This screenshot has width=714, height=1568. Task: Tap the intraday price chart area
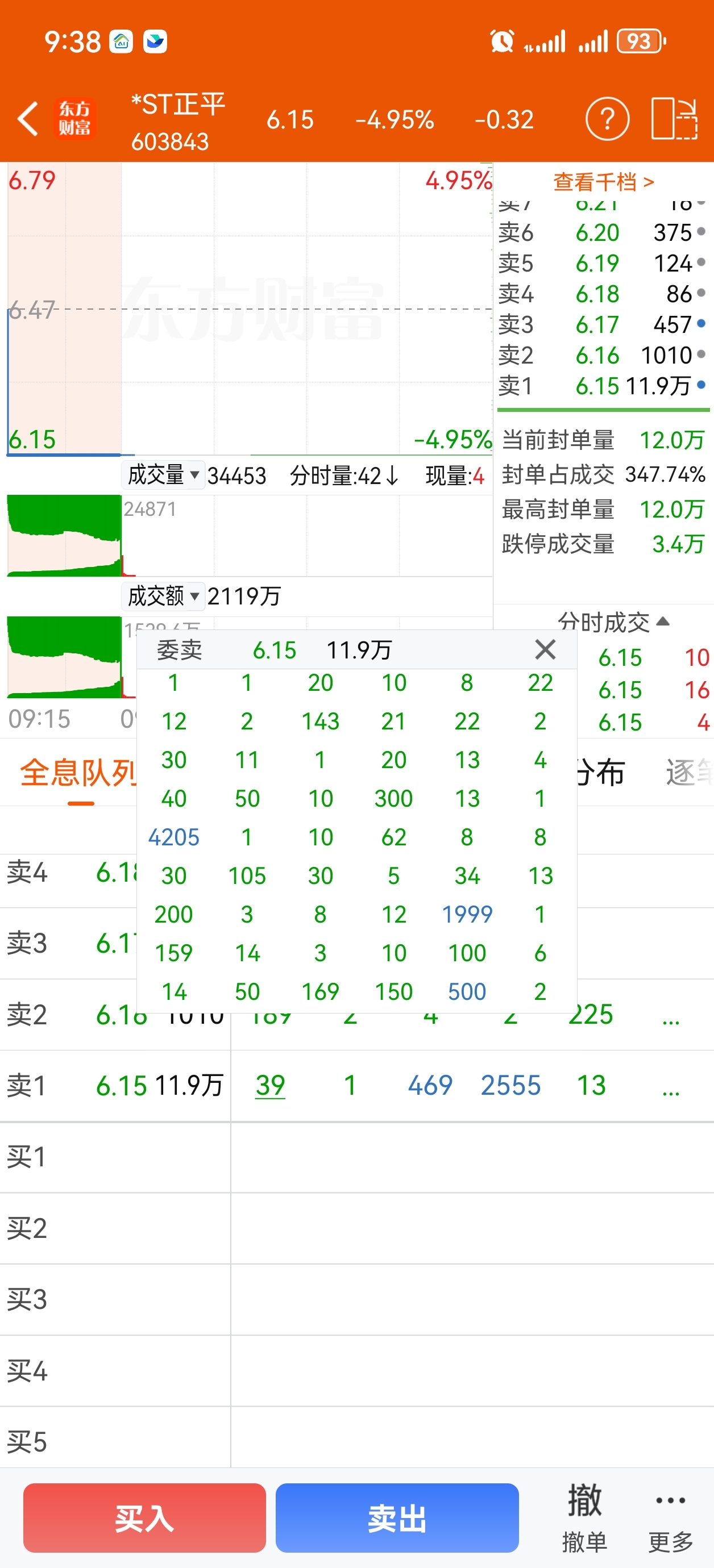[250, 308]
